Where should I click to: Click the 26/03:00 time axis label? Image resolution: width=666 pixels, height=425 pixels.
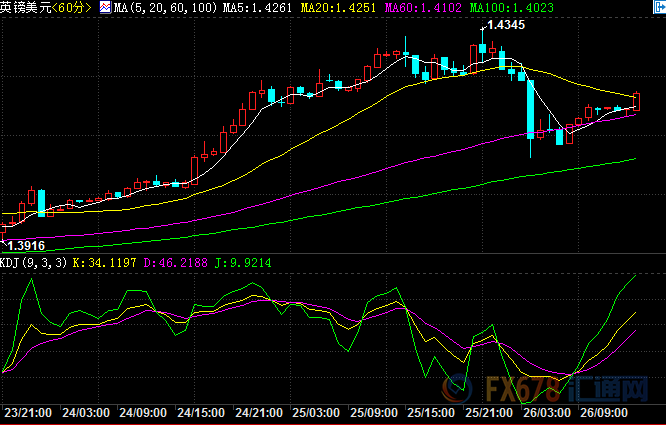547,413
